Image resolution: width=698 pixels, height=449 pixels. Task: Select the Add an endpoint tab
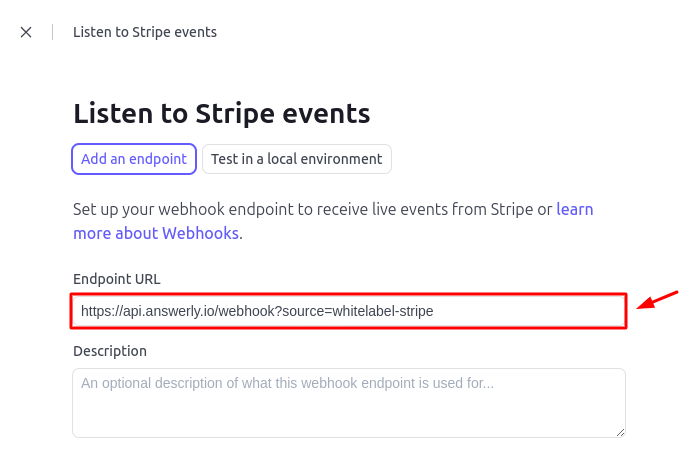point(134,159)
